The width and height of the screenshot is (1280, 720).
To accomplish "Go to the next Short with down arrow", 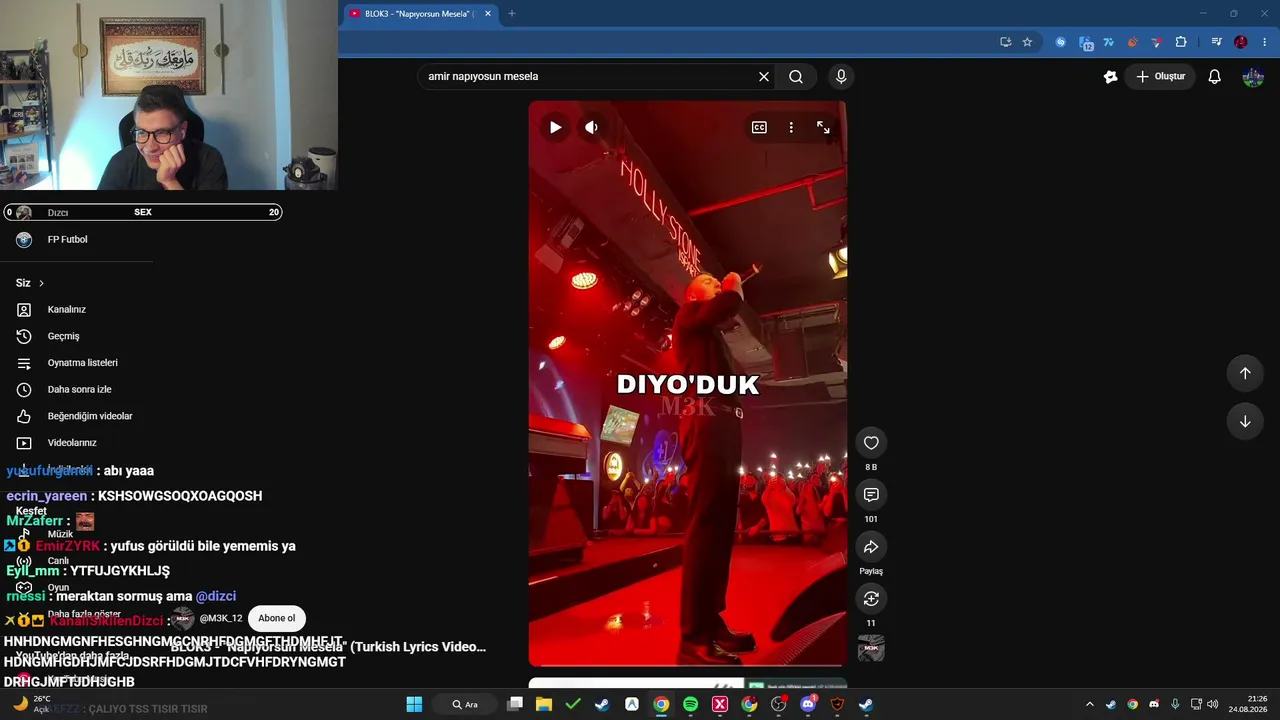I will point(1245,421).
